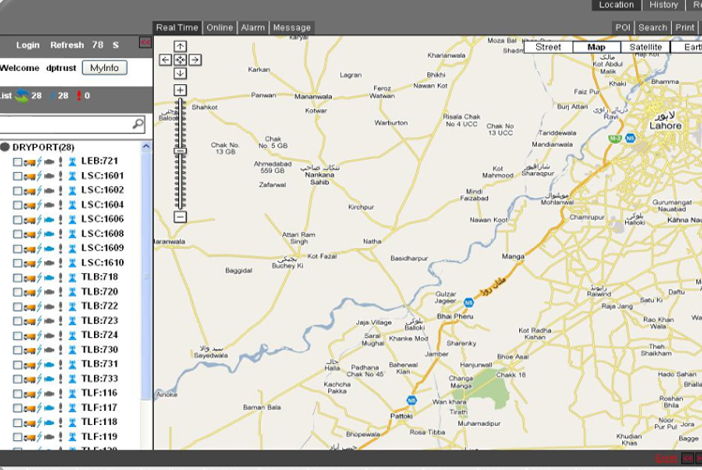Click the map zoom slider handle

(x=180, y=152)
